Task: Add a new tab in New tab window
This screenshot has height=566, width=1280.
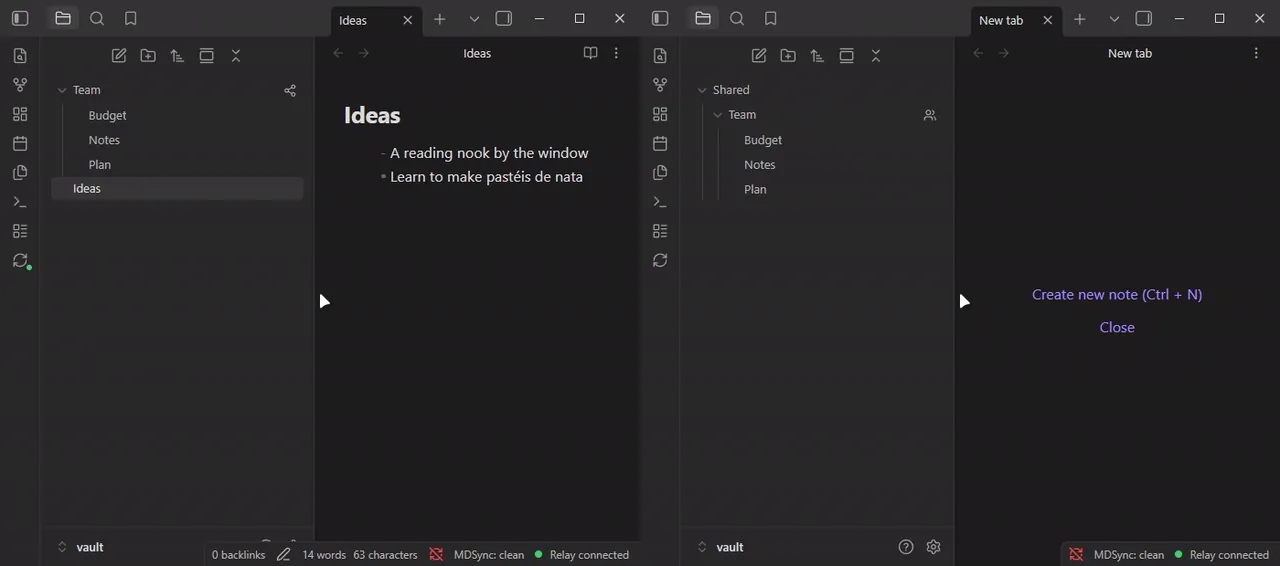Action: click(1080, 19)
